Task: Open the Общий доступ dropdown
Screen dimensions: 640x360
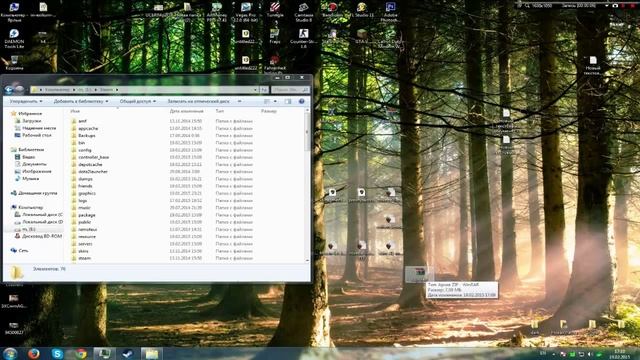Action: pos(138,101)
